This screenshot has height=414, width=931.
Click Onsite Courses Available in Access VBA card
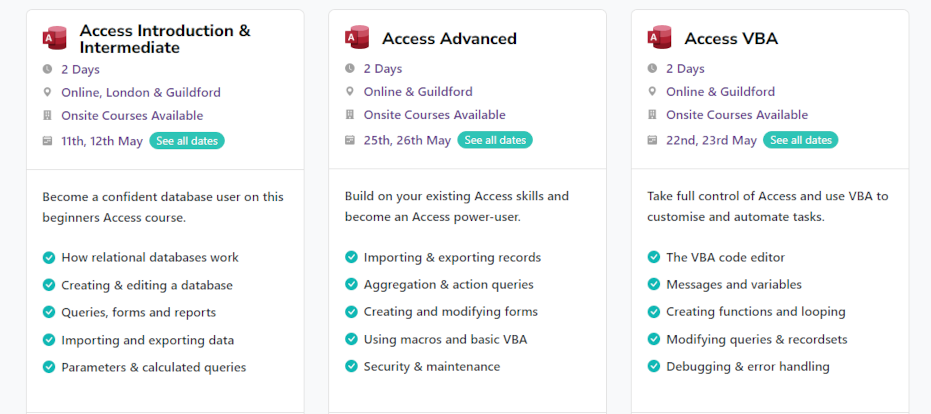tap(737, 115)
